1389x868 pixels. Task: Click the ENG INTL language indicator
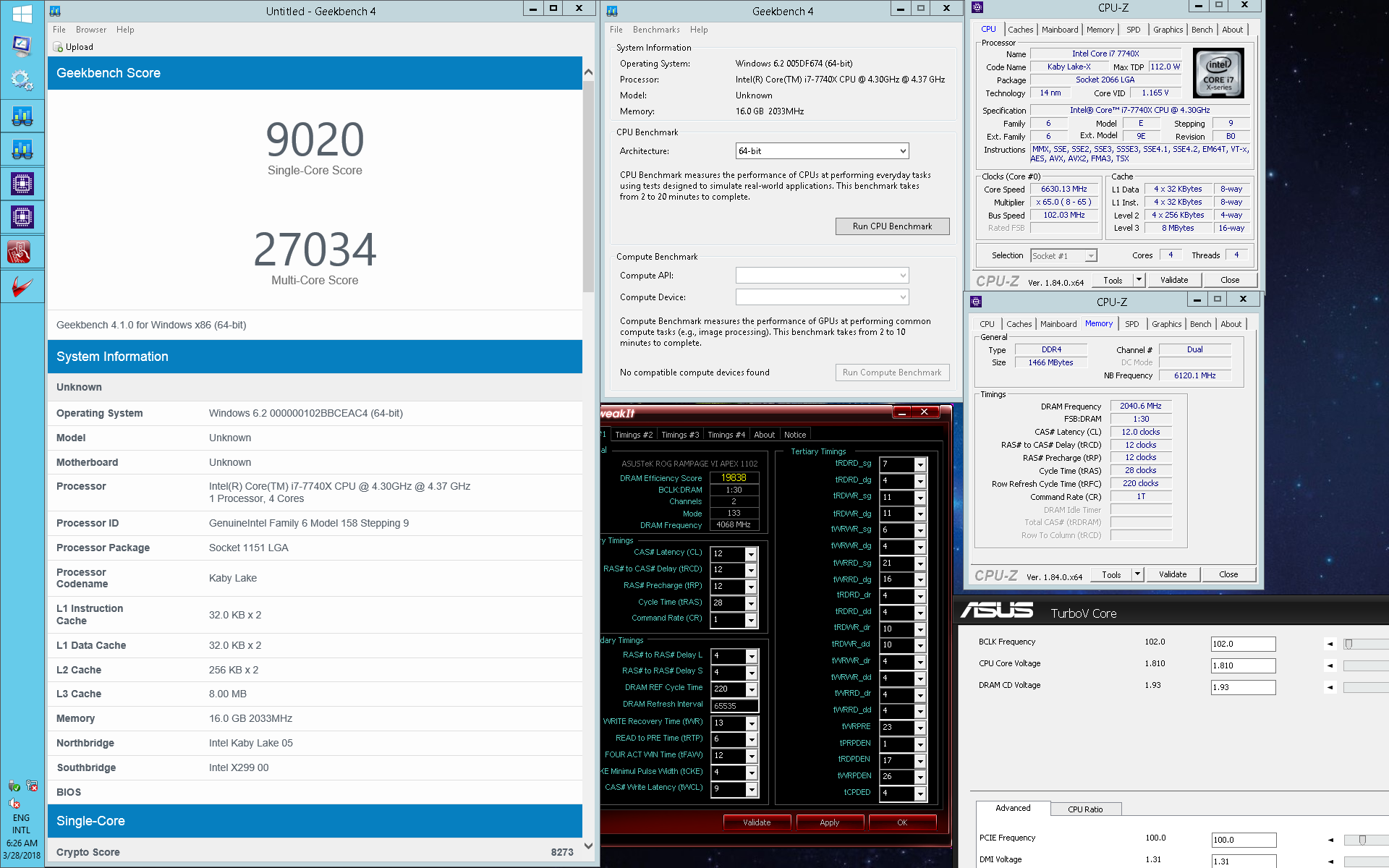21,824
